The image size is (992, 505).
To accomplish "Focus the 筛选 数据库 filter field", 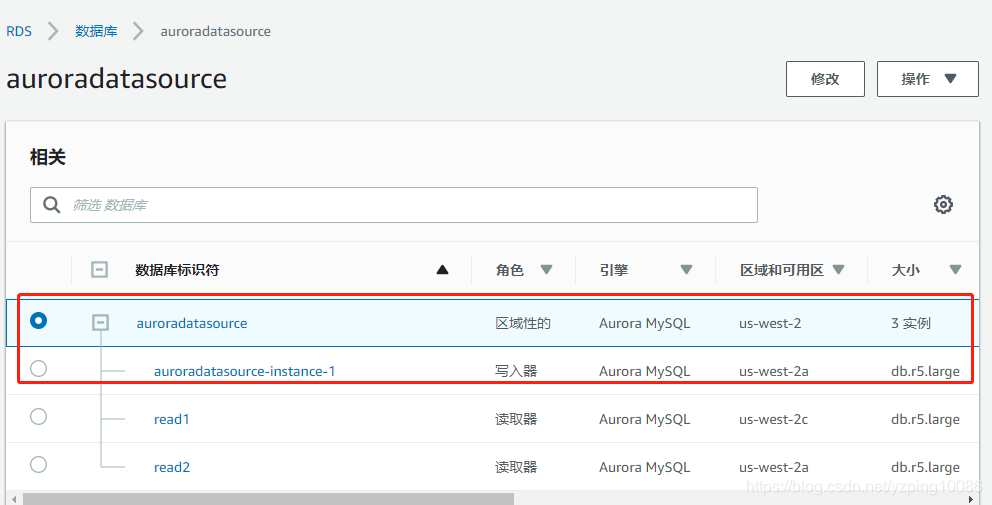I will pyautogui.click(x=394, y=205).
